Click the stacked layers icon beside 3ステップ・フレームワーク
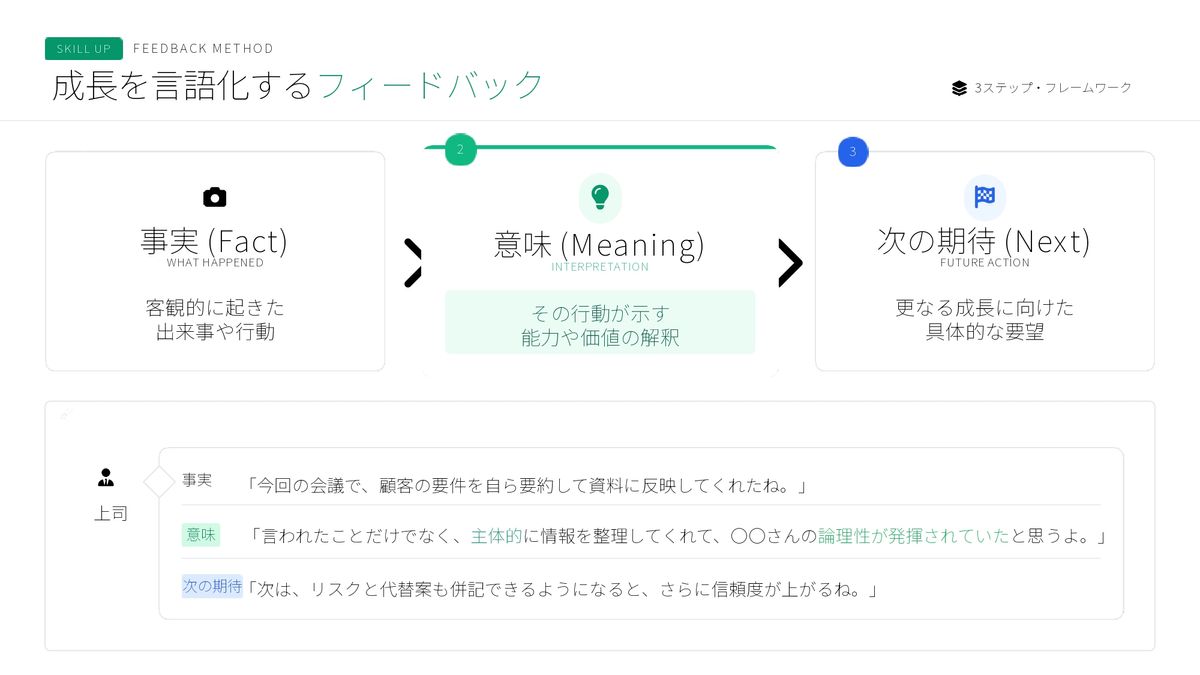Image resolution: width=1200 pixels, height=675 pixels. (959, 88)
